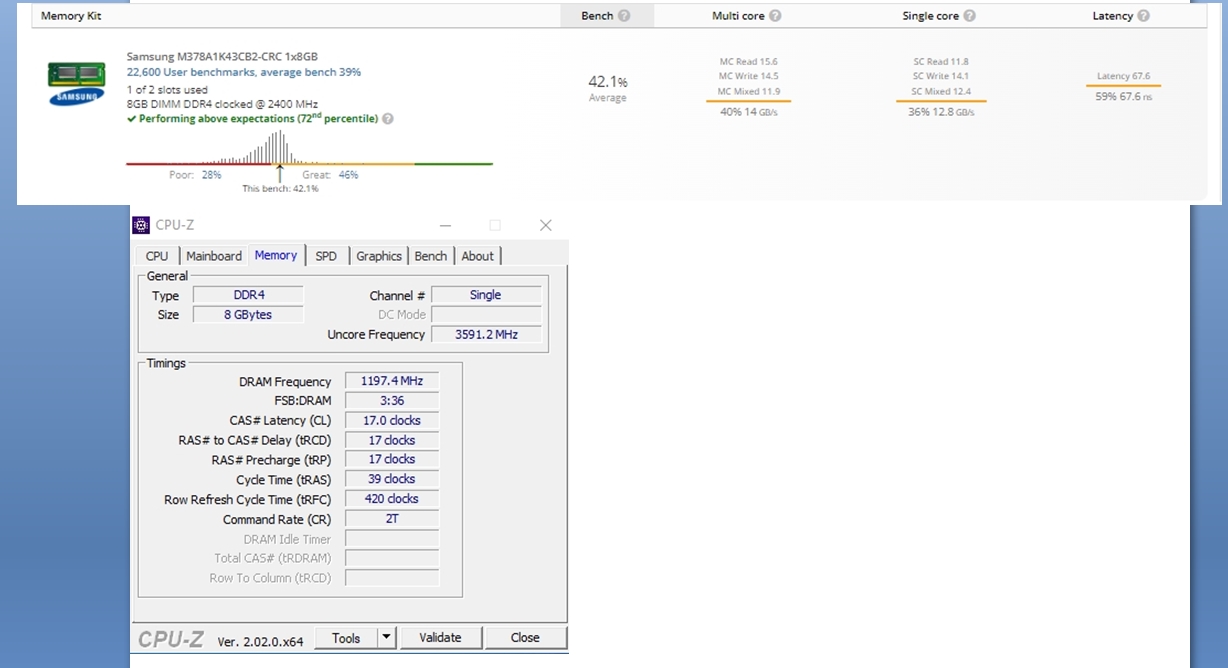Viewport: 1228px width, 668px height.
Task: Click the Single Channel # field
Action: [486, 295]
